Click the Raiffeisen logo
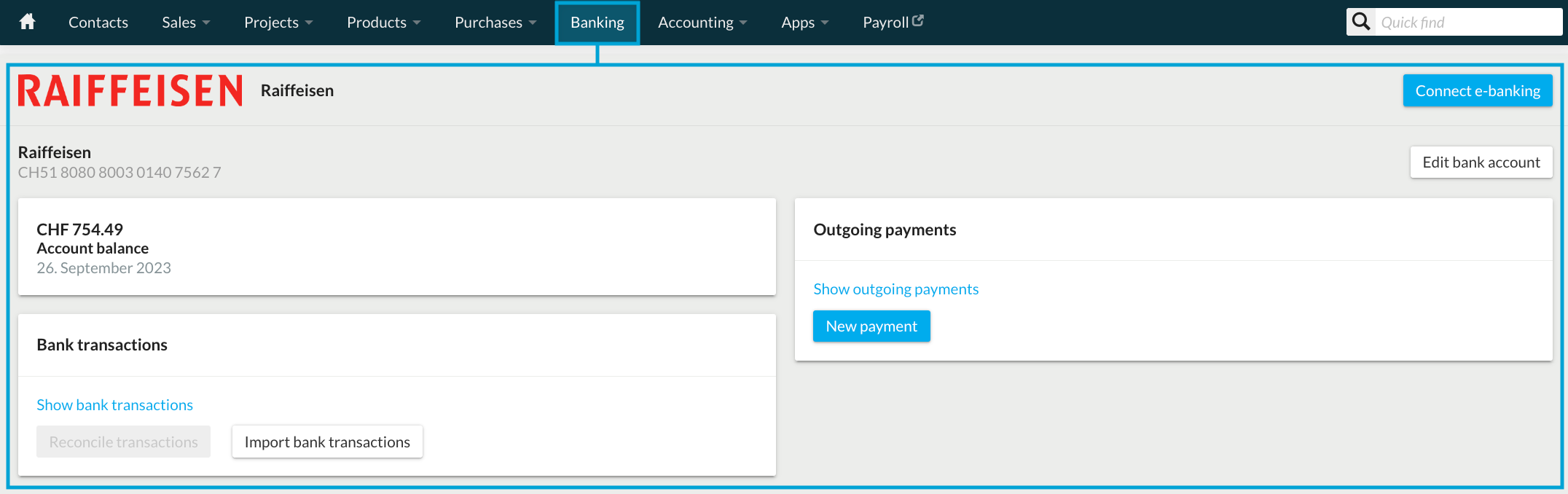1568x494 pixels. (x=130, y=90)
